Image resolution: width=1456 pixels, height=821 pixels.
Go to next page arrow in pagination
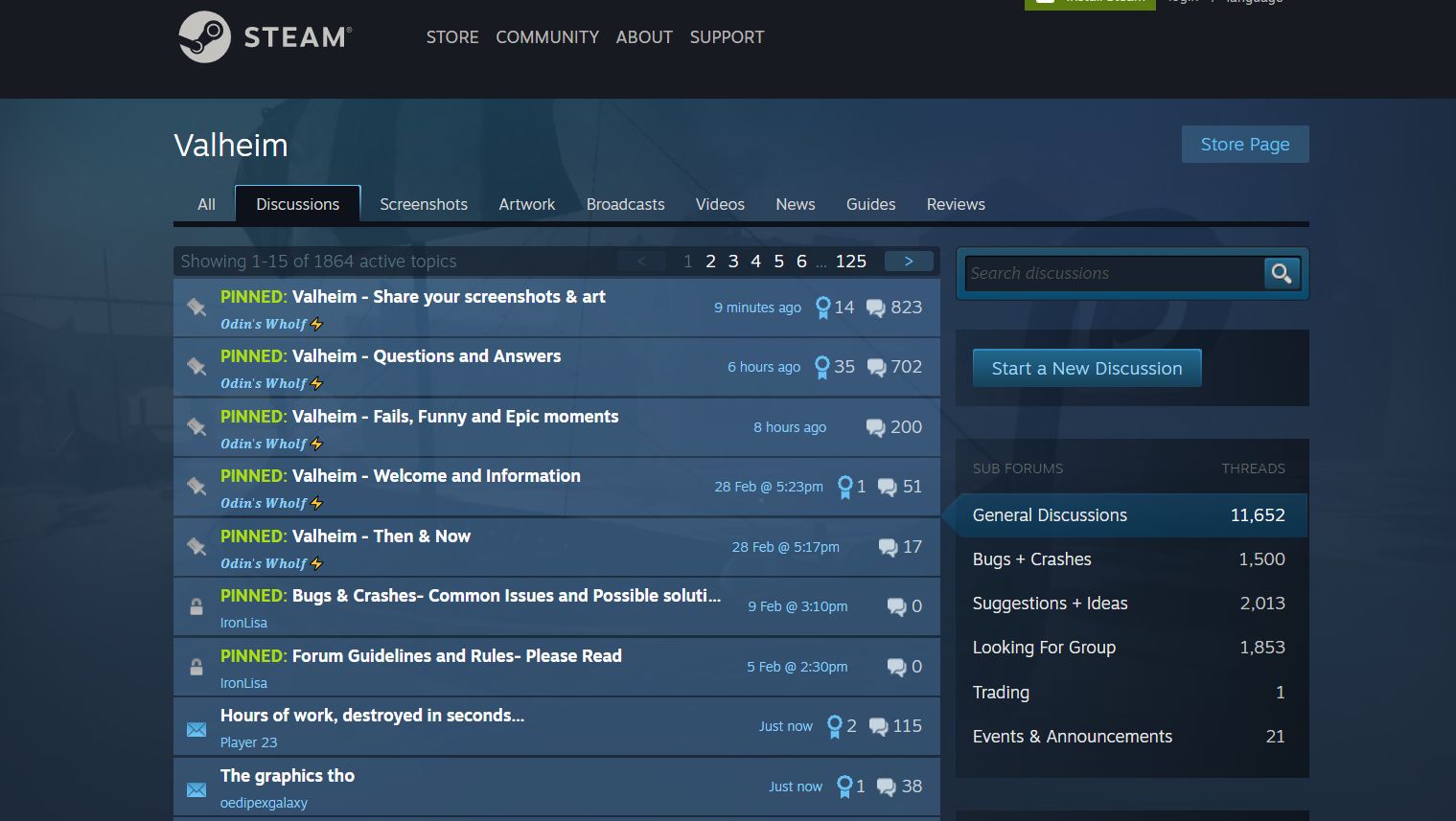pyautogui.click(x=909, y=261)
